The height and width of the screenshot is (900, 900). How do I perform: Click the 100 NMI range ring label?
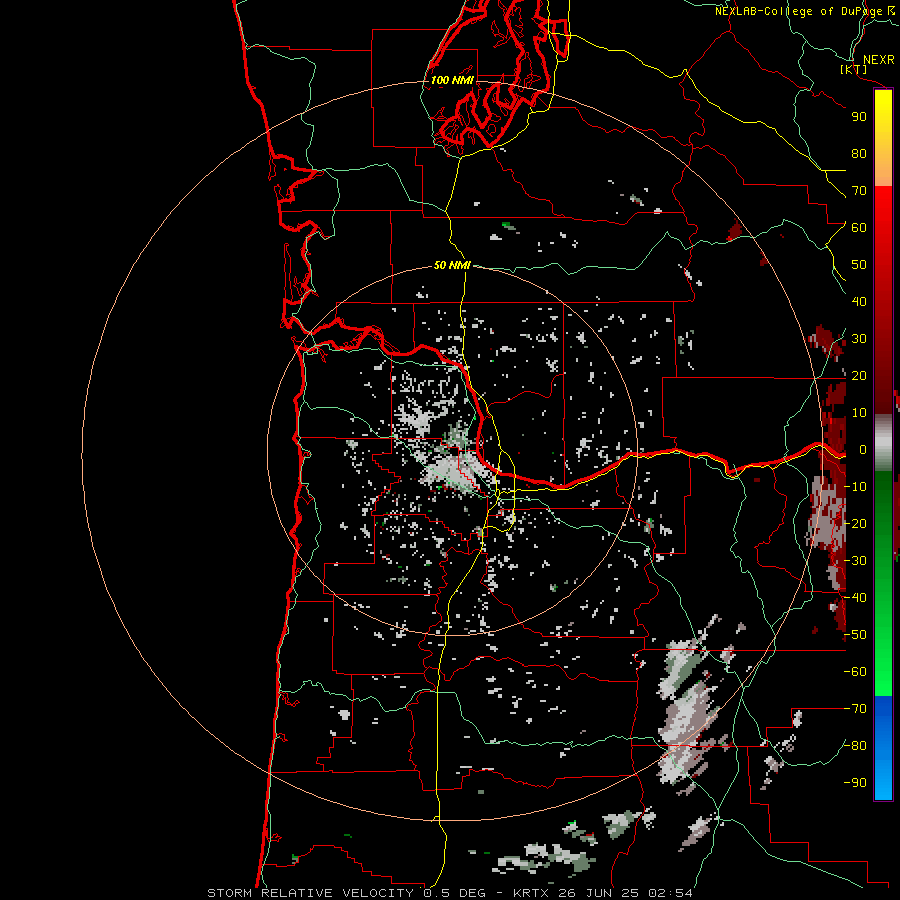click(452, 80)
